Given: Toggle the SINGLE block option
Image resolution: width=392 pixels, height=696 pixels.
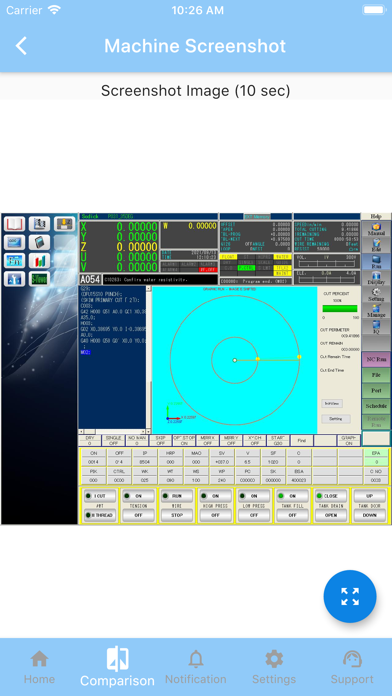Looking at the screenshot, I should coord(113,440).
